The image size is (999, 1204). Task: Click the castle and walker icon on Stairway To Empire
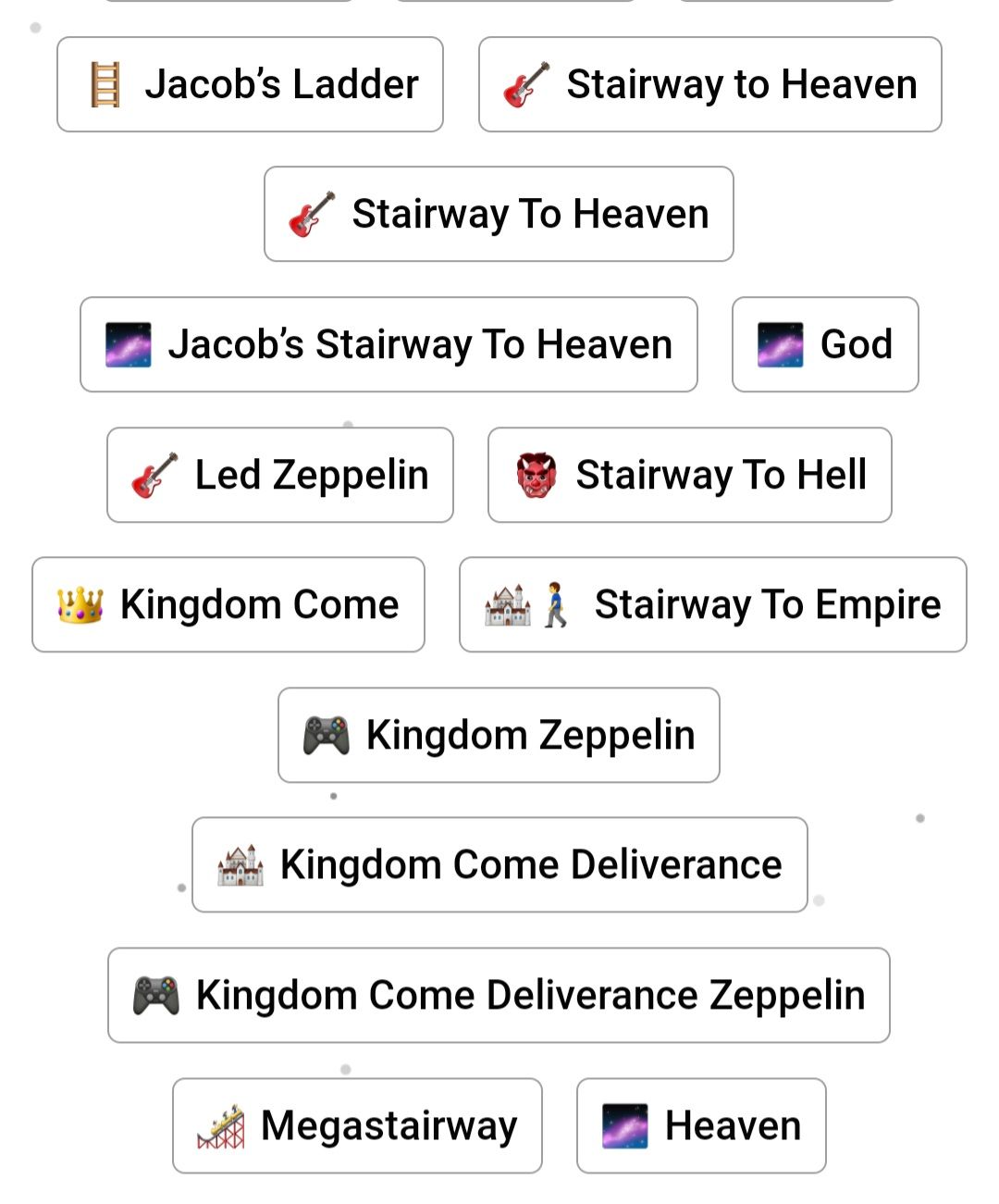point(526,605)
